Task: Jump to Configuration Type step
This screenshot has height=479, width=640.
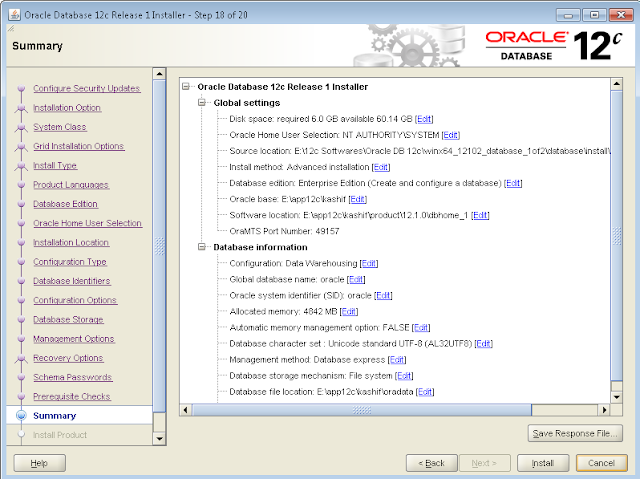Action: (x=70, y=262)
